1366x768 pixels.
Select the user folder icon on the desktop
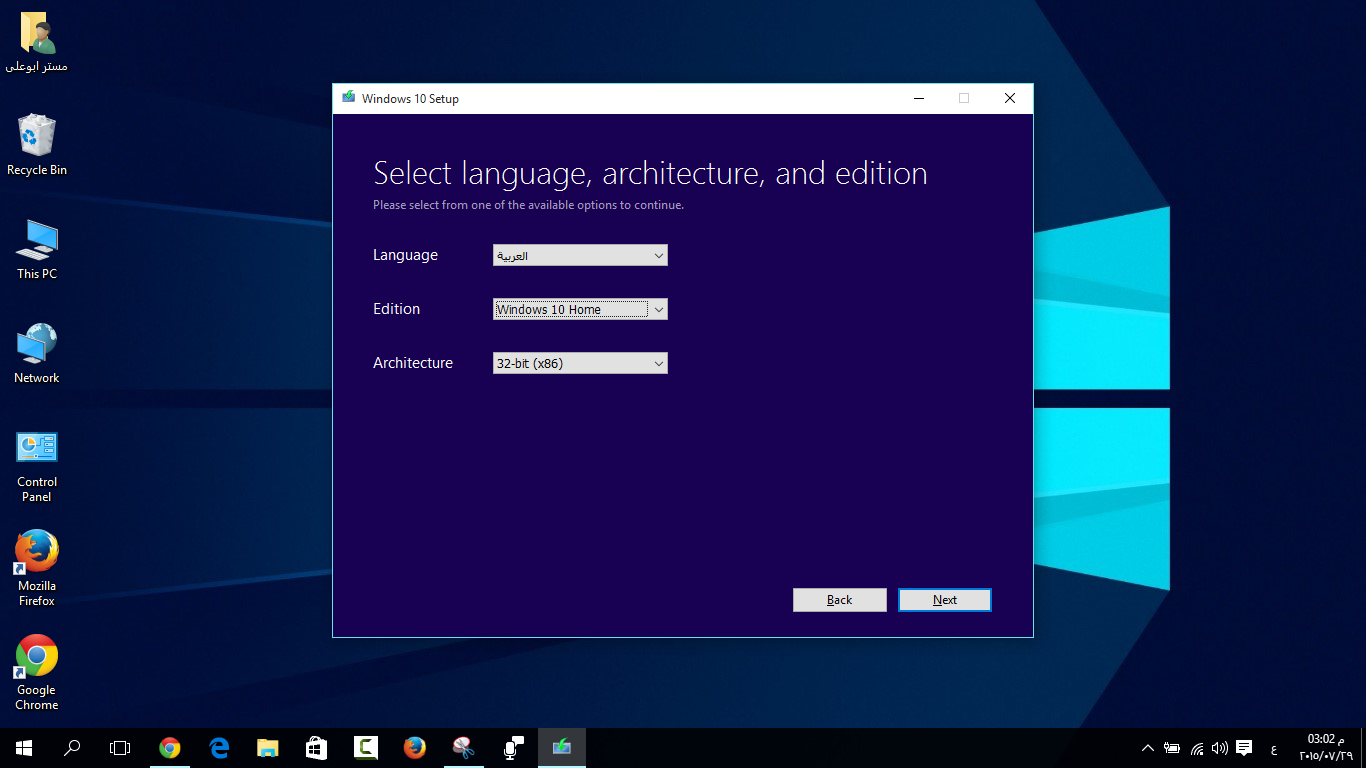click(x=37, y=42)
